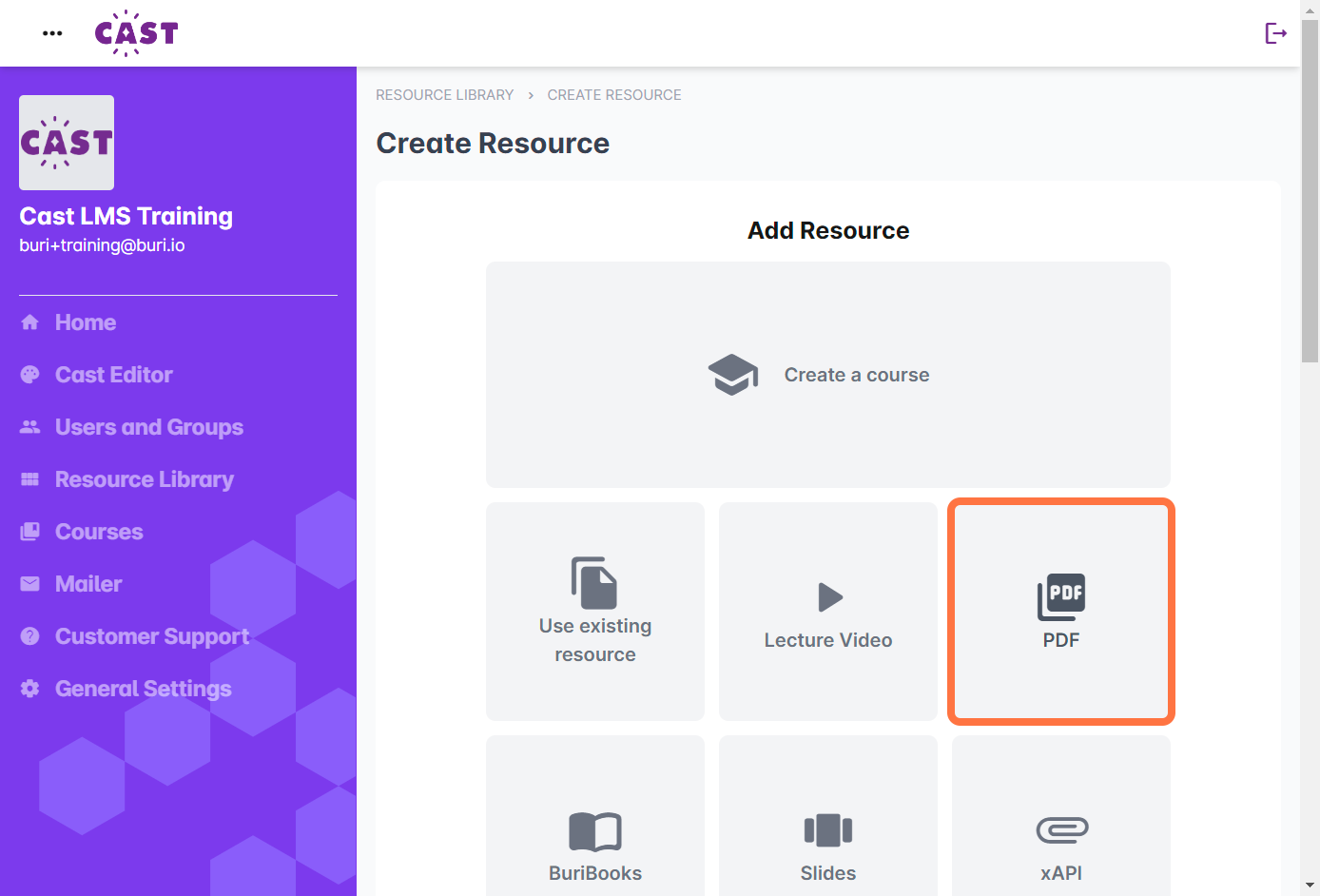This screenshot has height=896, width=1320.
Task: Click the Cast Editor palette icon
Action: coord(30,375)
